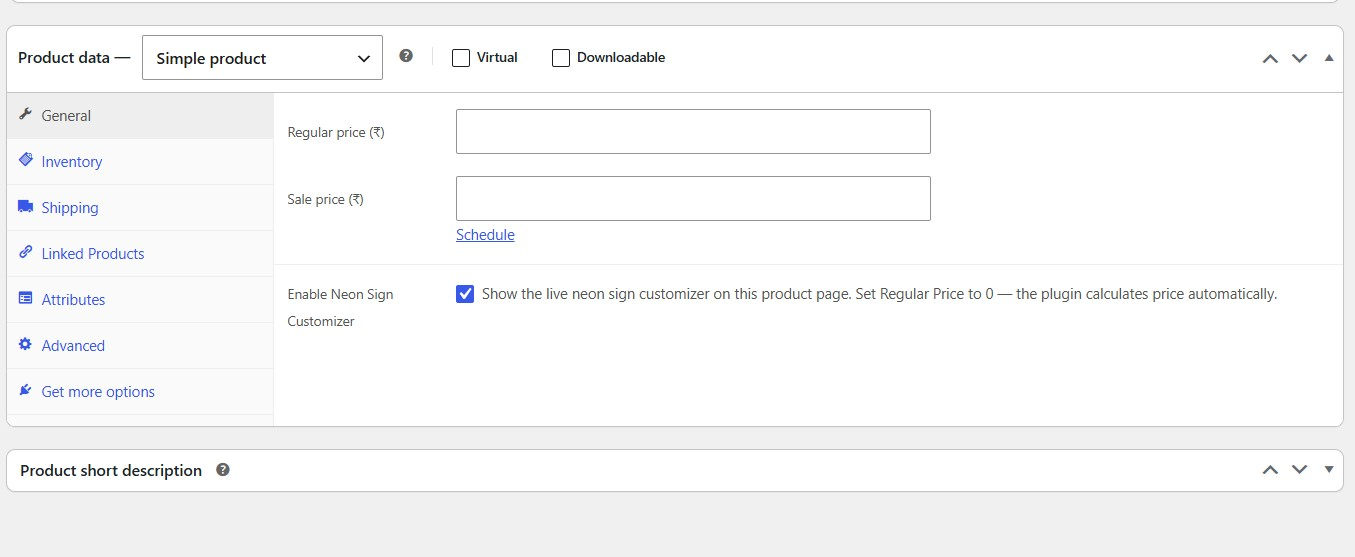Click the Shipping tab truck icon

pyautogui.click(x=26, y=207)
